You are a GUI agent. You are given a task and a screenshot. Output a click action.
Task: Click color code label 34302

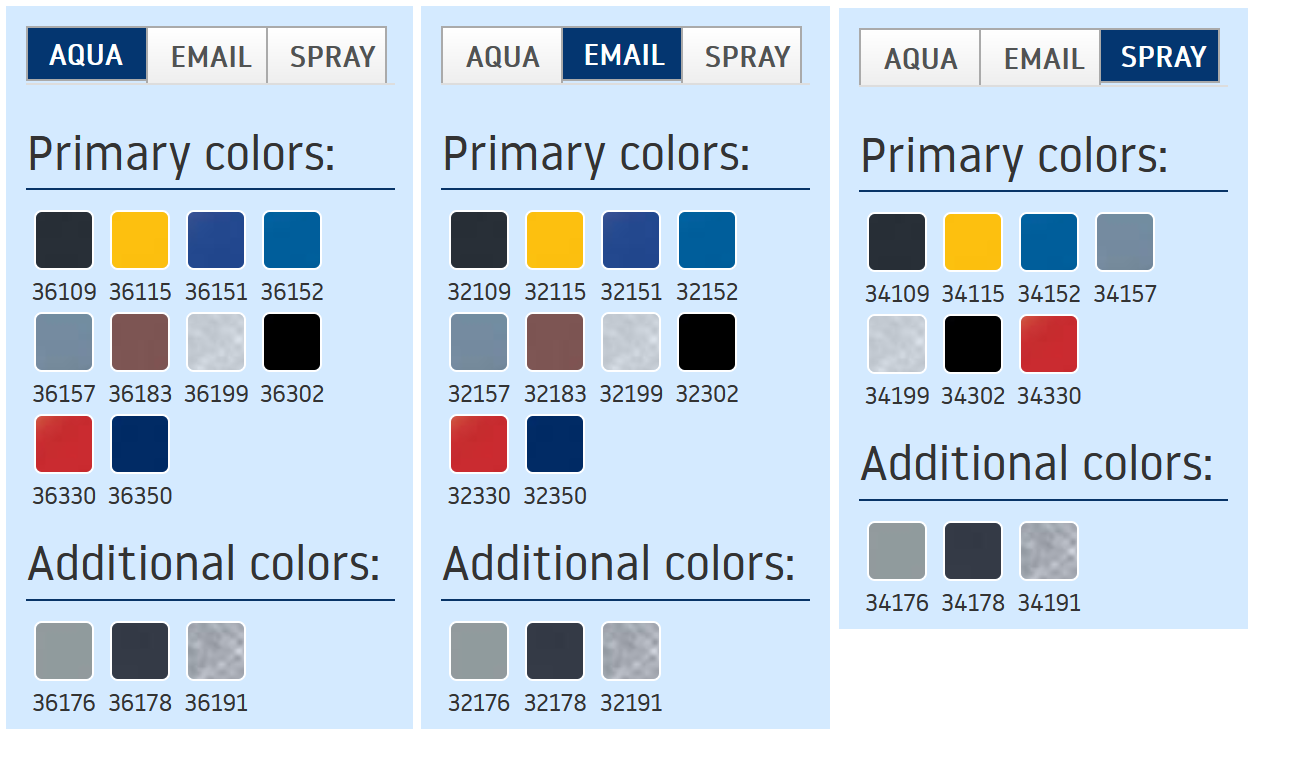pyautogui.click(x=973, y=396)
